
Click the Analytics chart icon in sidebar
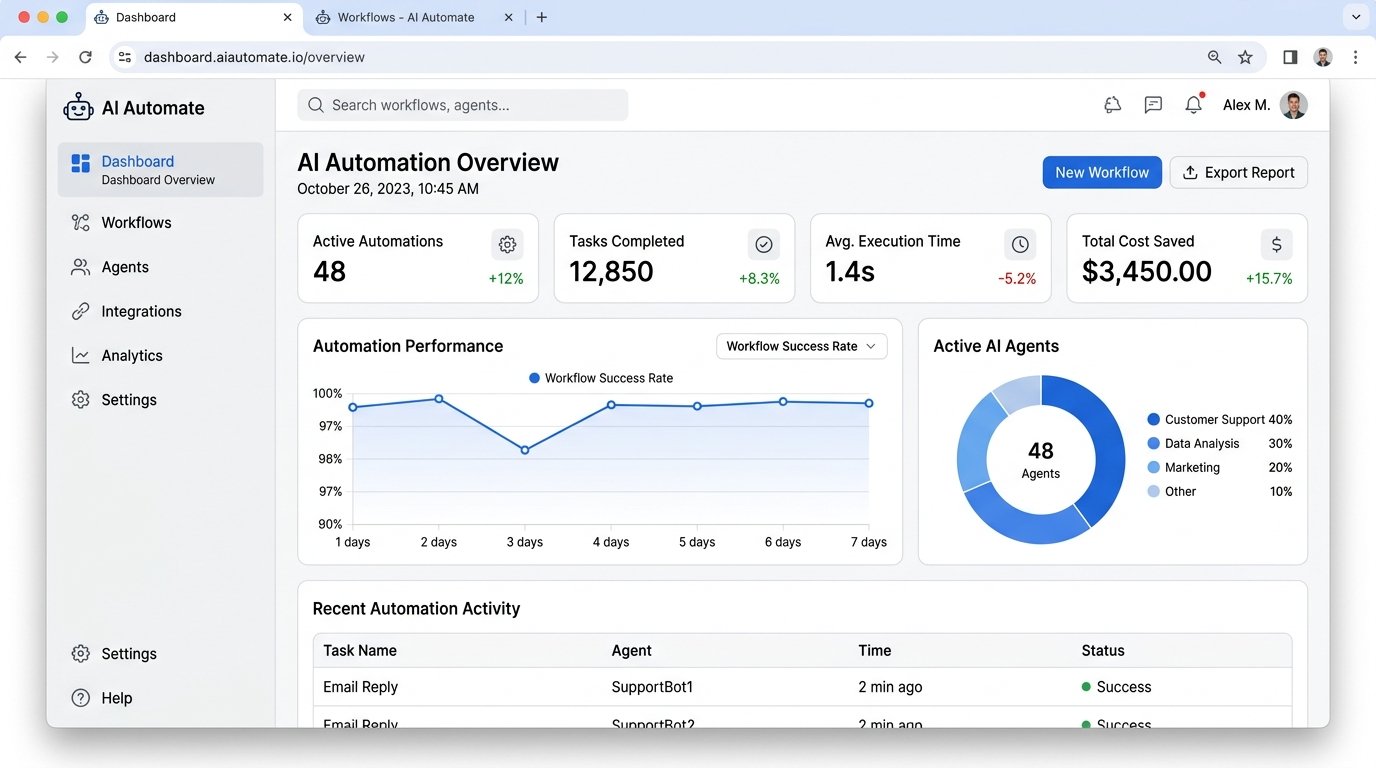pos(80,355)
